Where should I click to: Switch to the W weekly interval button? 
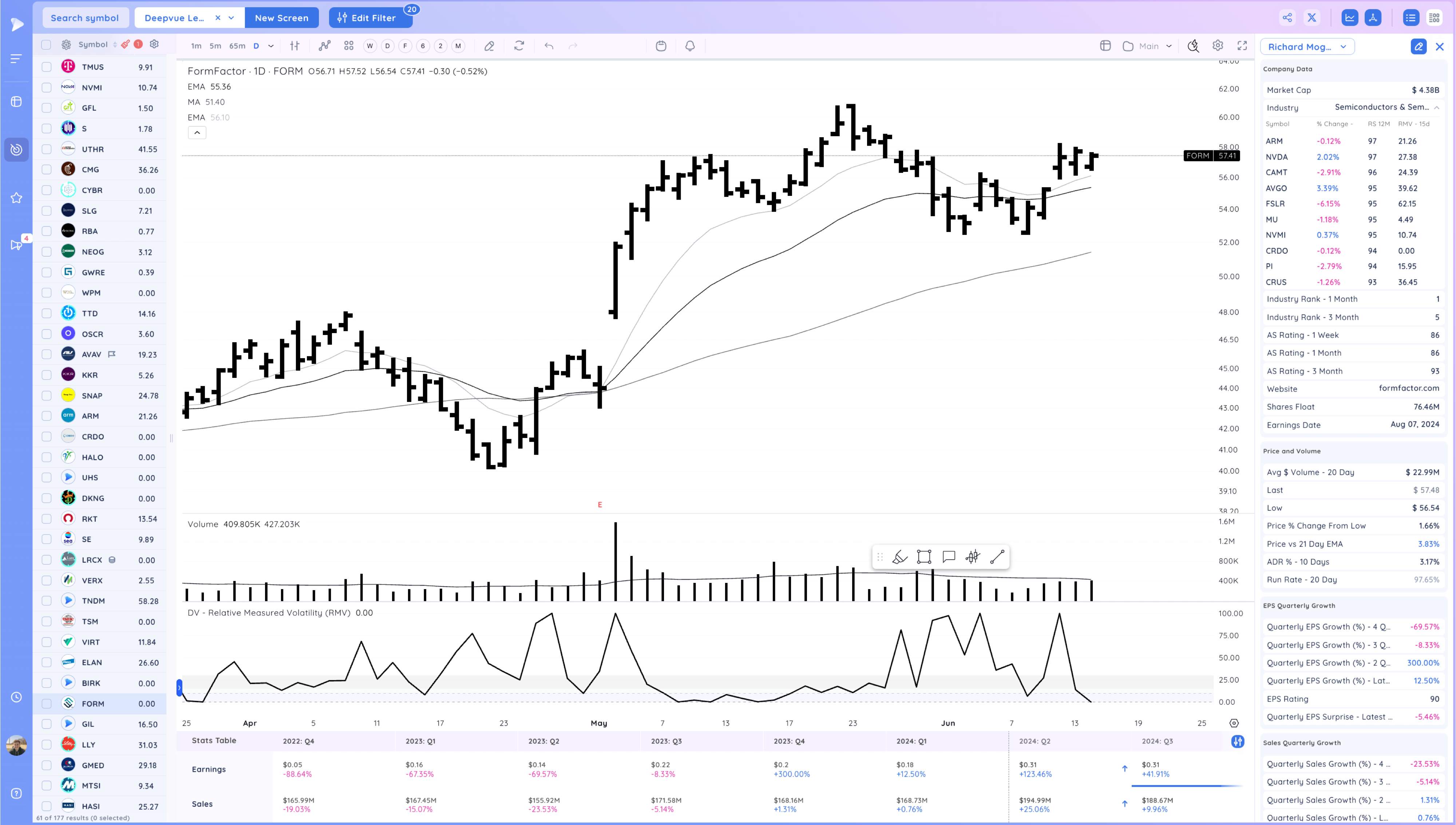[x=370, y=46]
